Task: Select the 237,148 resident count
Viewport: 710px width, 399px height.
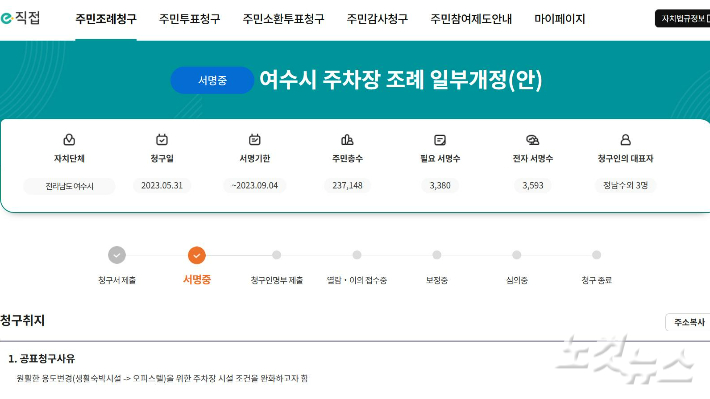Action: (347, 186)
